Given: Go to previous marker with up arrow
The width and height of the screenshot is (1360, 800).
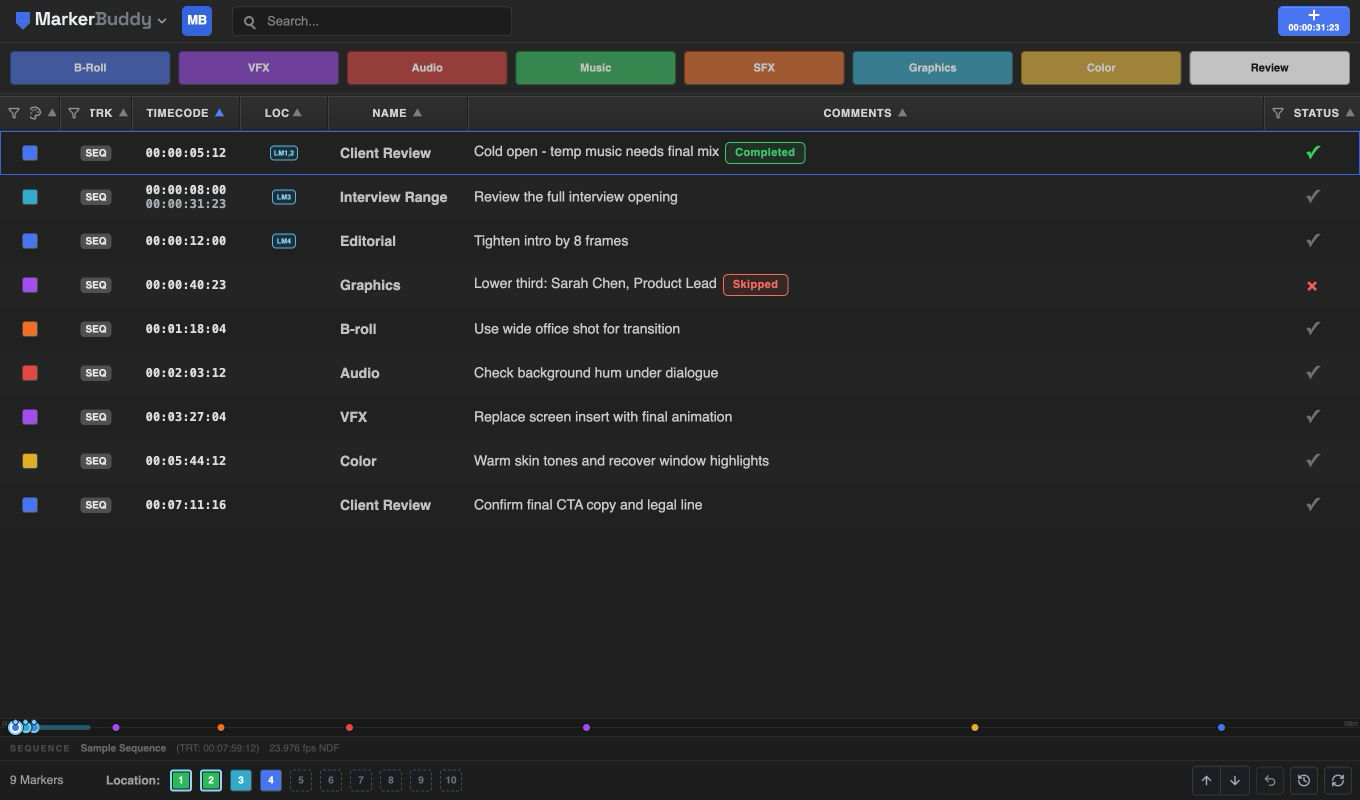Looking at the screenshot, I should coord(1207,781).
